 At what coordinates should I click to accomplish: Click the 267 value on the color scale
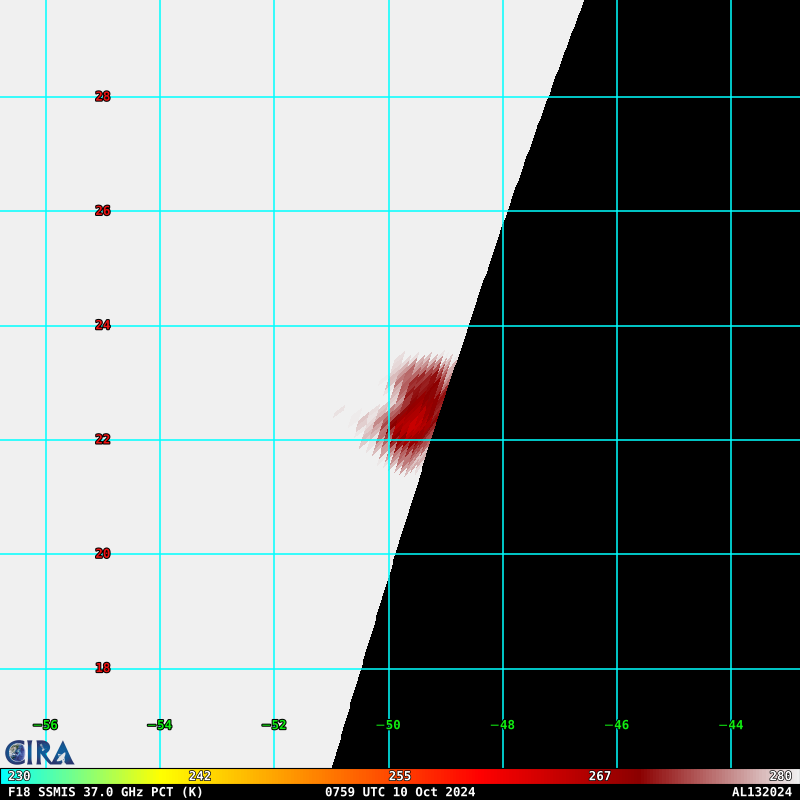[x=600, y=776]
